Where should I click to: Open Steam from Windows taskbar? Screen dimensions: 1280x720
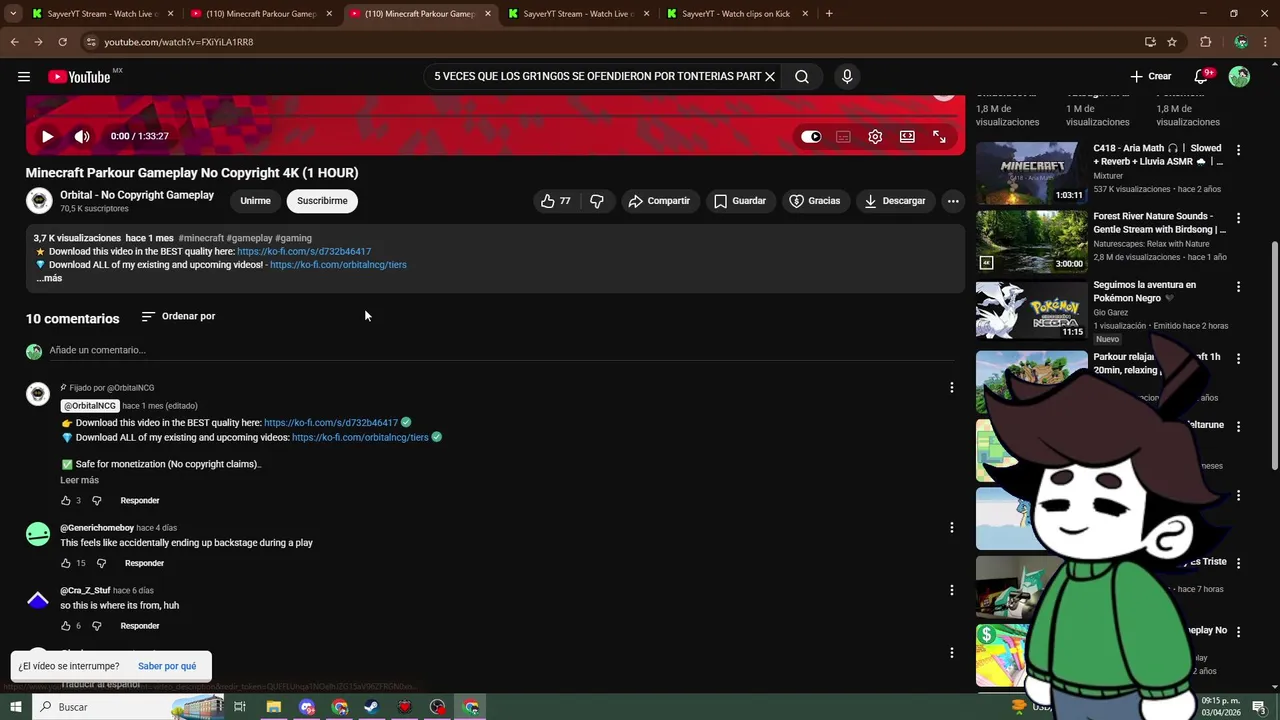[x=371, y=707]
